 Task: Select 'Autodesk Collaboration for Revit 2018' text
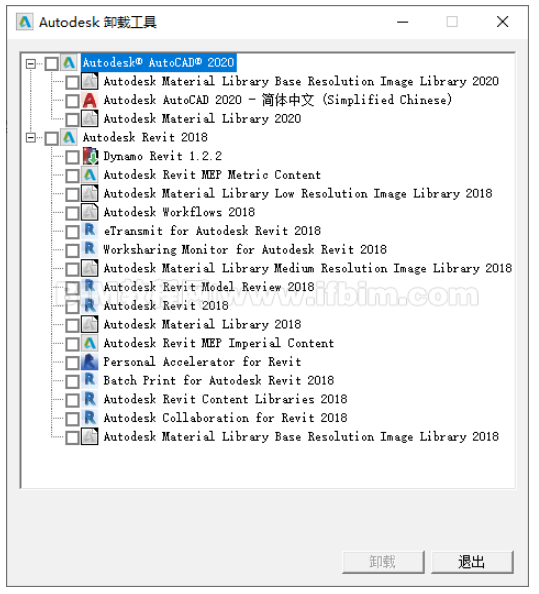(x=225, y=418)
